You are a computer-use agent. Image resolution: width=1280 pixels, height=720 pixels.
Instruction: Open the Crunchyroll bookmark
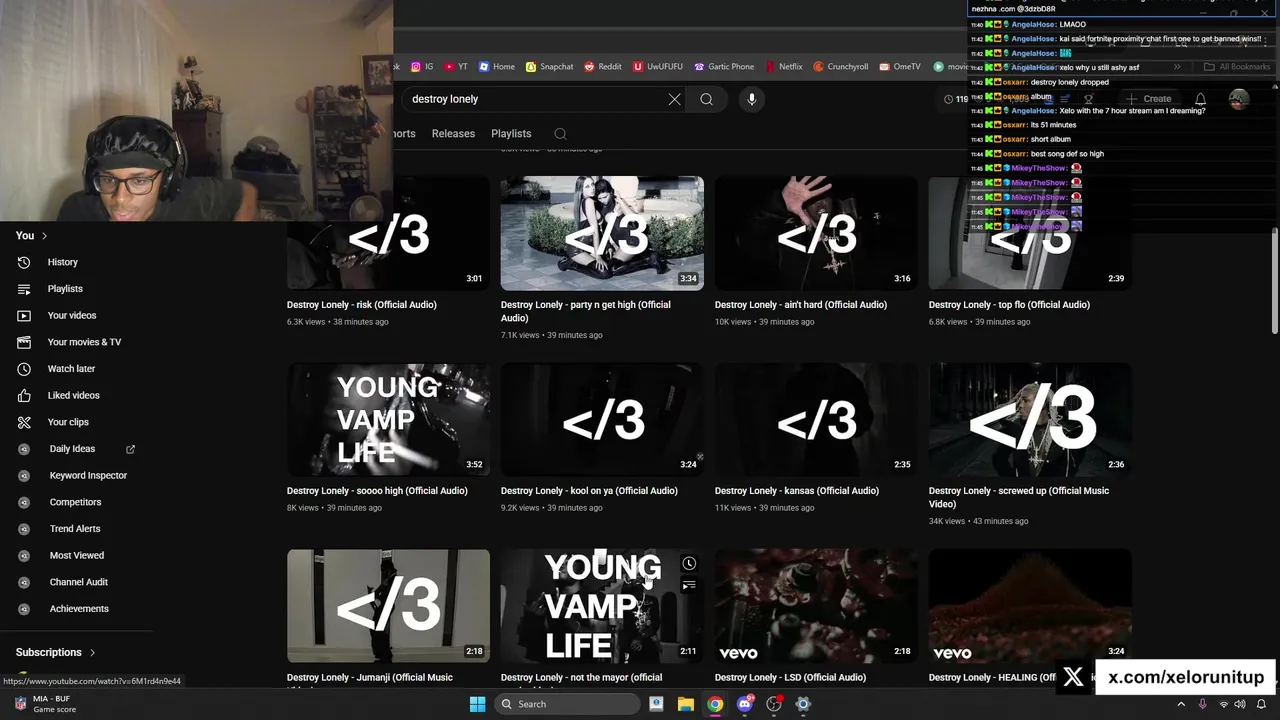840,67
